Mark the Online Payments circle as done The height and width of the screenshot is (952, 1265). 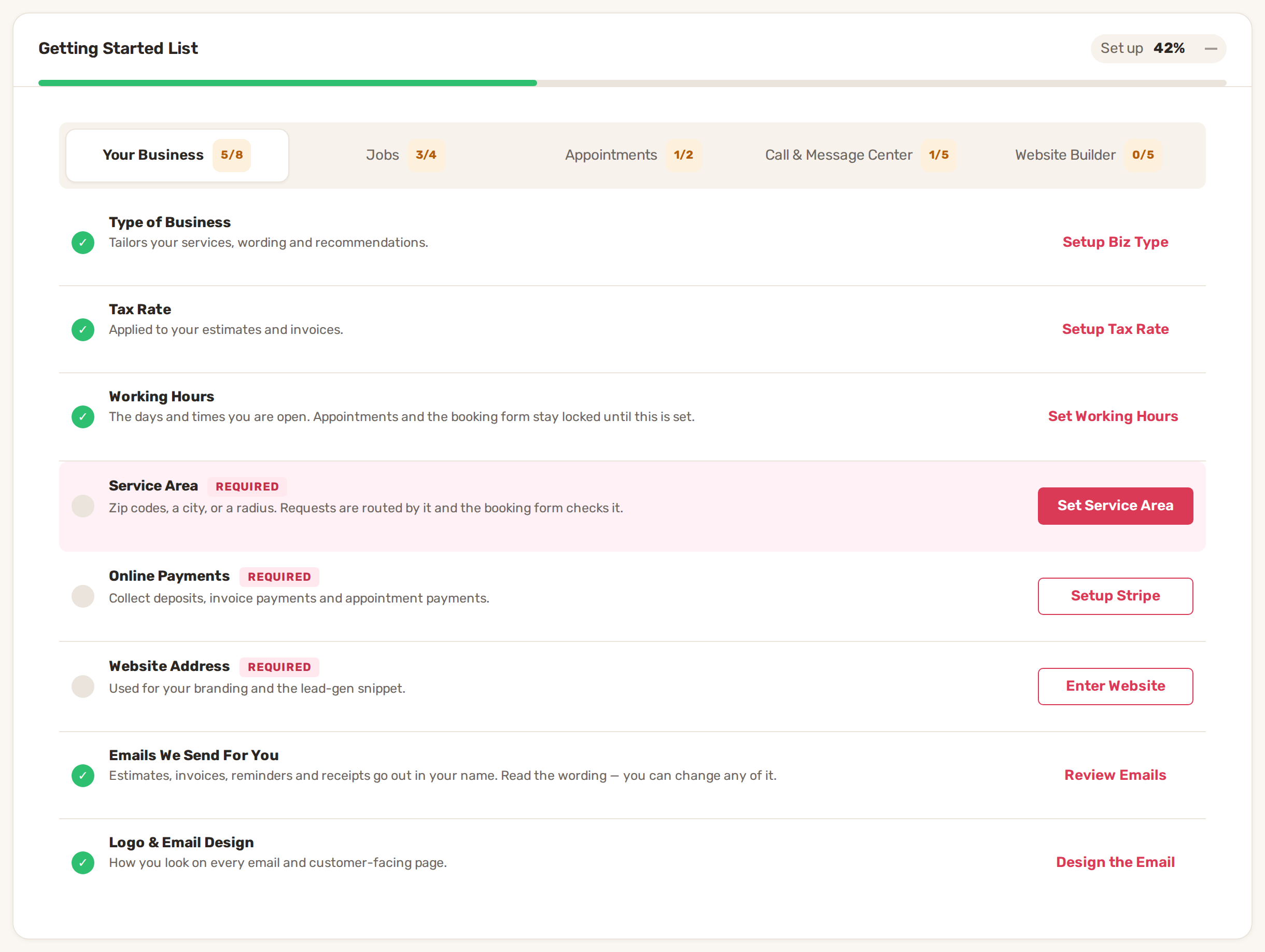point(83,596)
